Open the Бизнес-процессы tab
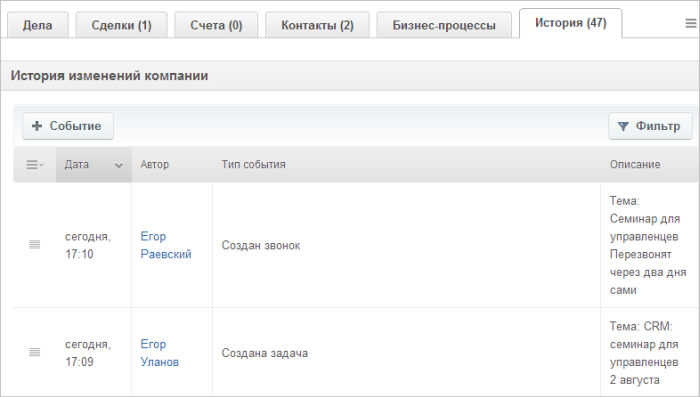Screen dimensions: 700x397 pos(444,25)
